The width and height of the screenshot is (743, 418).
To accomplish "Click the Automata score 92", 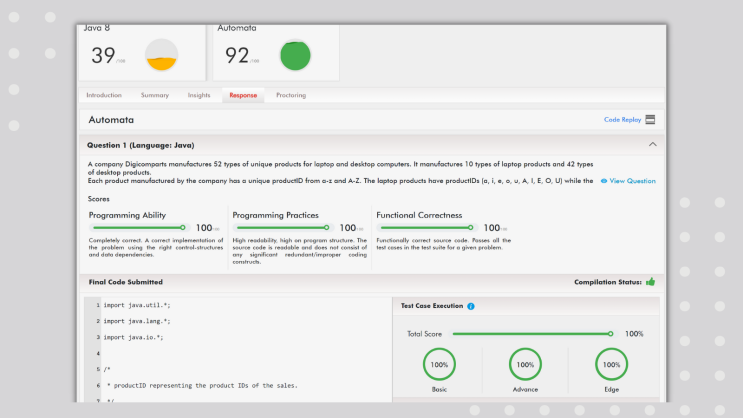I will (237, 55).
